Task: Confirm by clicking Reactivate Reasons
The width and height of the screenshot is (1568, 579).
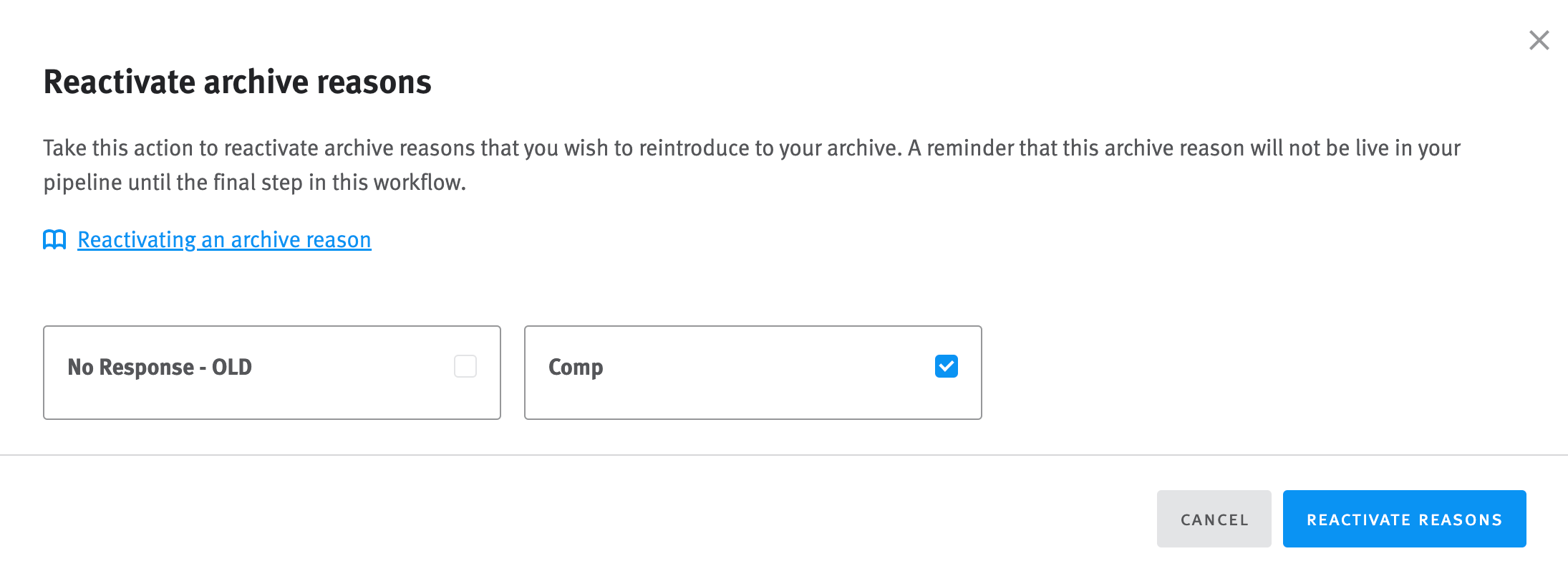Action: click(x=1404, y=519)
